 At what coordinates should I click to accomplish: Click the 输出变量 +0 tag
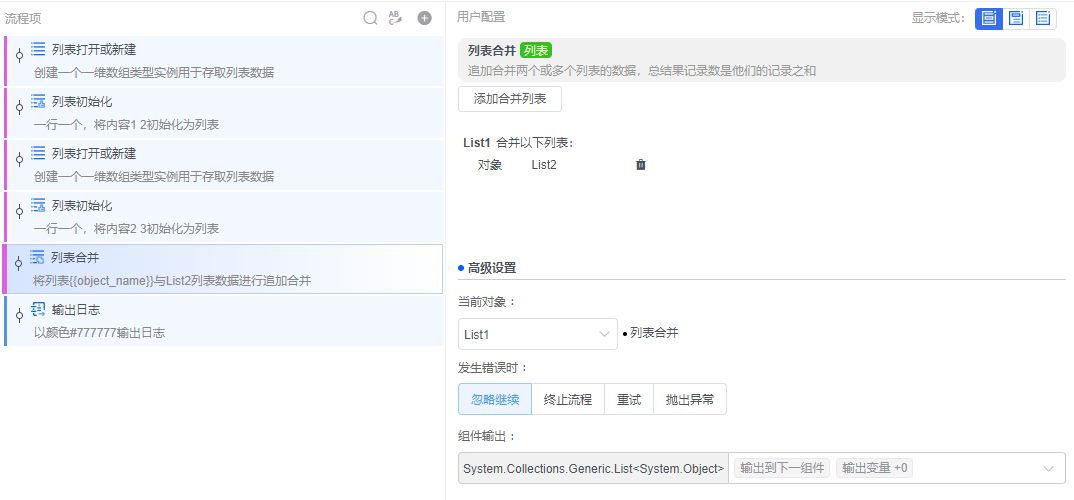click(x=875, y=468)
